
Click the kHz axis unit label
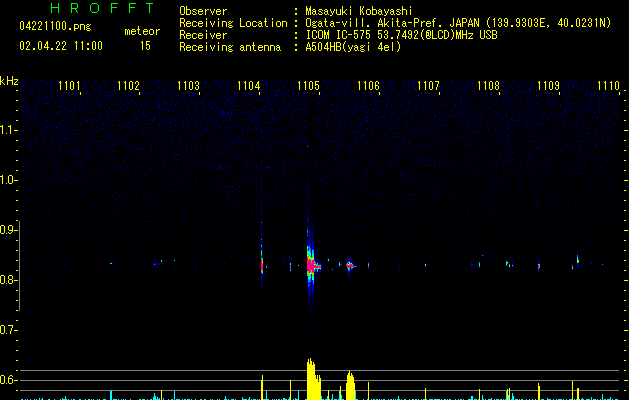click(x=9, y=81)
